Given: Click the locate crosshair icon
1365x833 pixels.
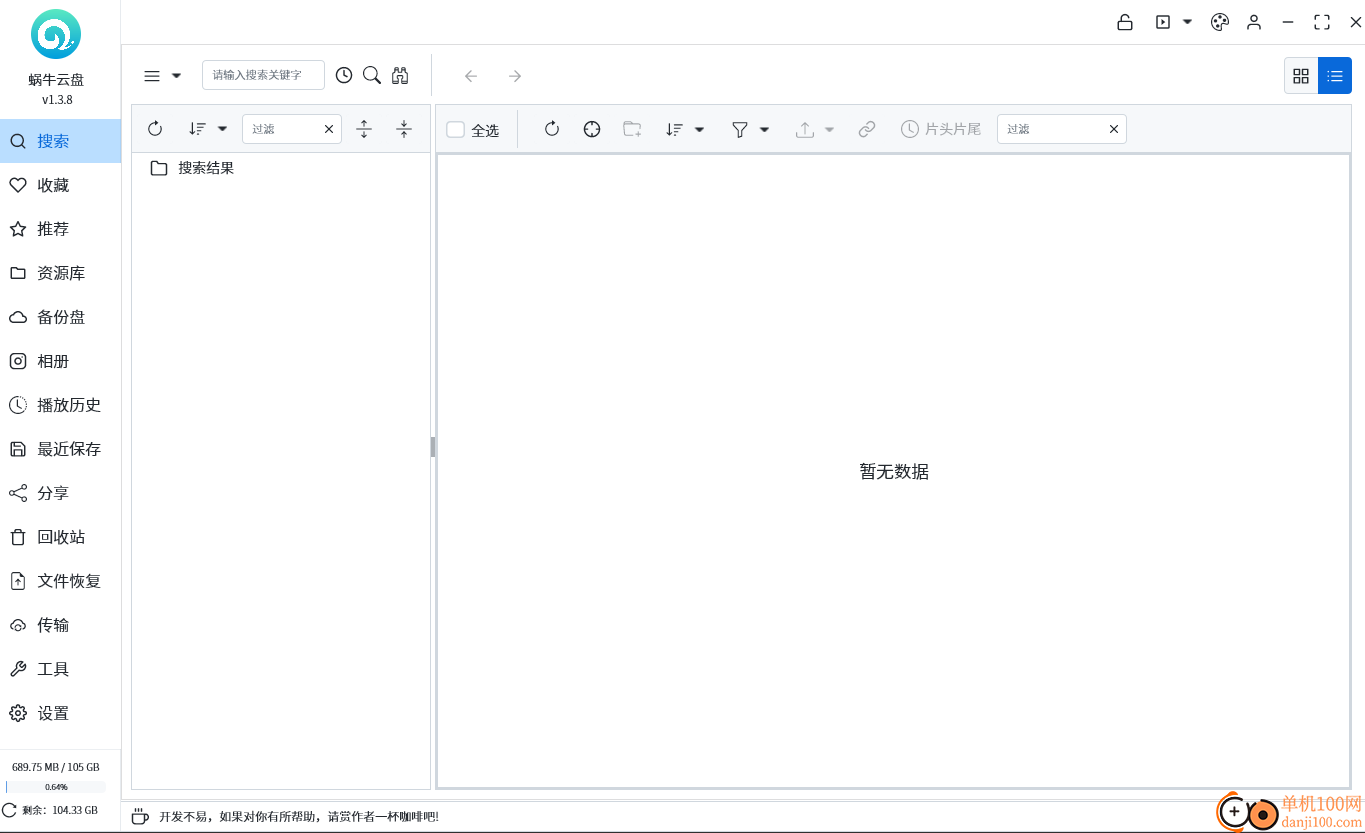Looking at the screenshot, I should point(592,129).
